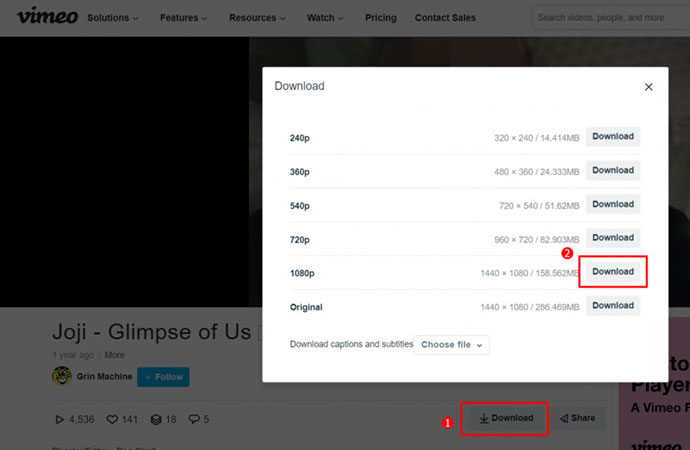Follow the Grin Machine channel

coord(163,377)
